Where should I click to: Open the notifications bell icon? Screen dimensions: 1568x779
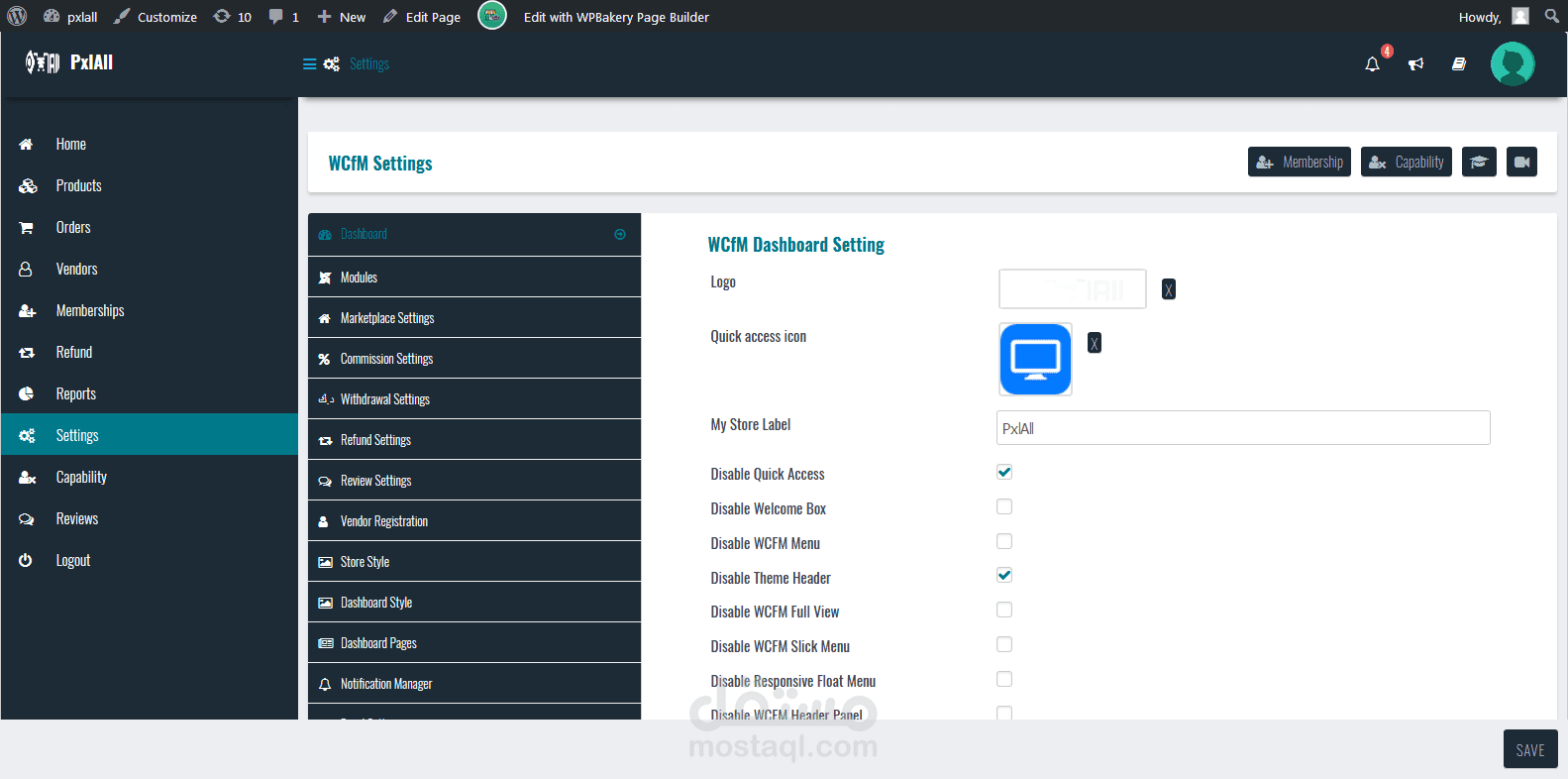pyautogui.click(x=1372, y=64)
